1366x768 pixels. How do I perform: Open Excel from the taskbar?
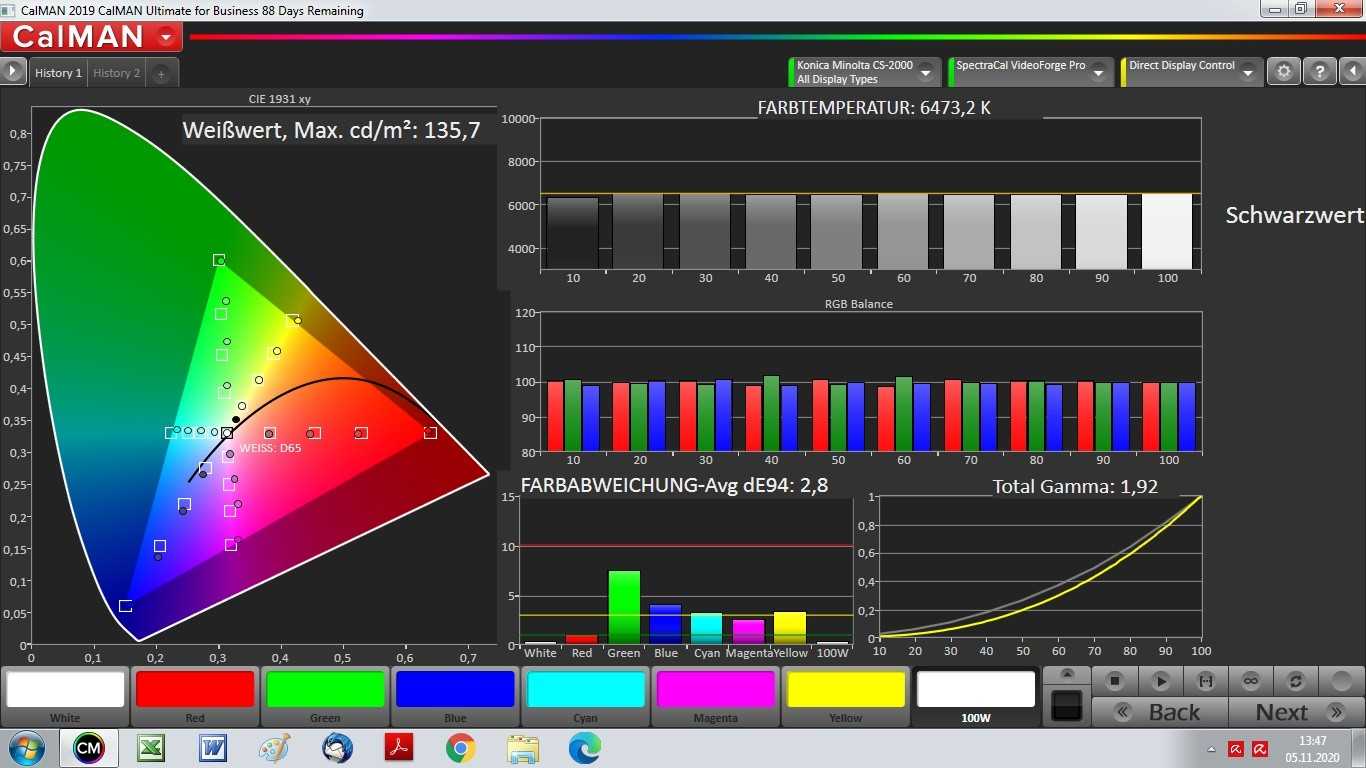click(x=151, y=748)
